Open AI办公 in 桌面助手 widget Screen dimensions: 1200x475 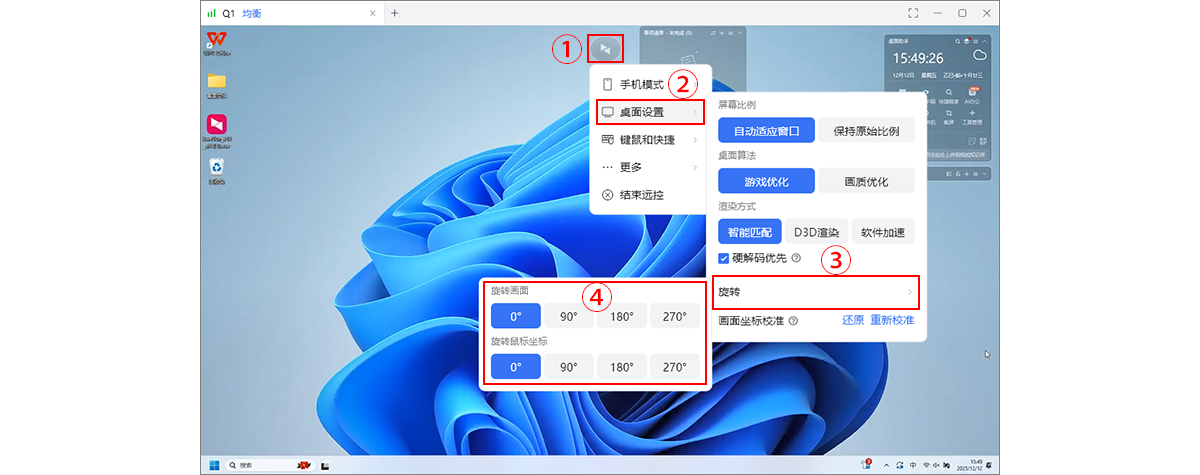point(973,96)
